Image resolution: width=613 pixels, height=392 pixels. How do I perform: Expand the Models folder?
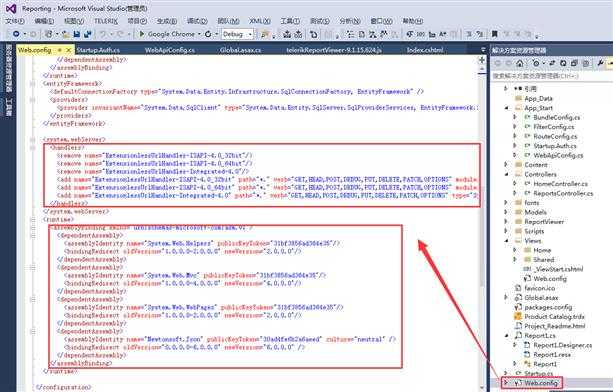(x=506, y=212)
